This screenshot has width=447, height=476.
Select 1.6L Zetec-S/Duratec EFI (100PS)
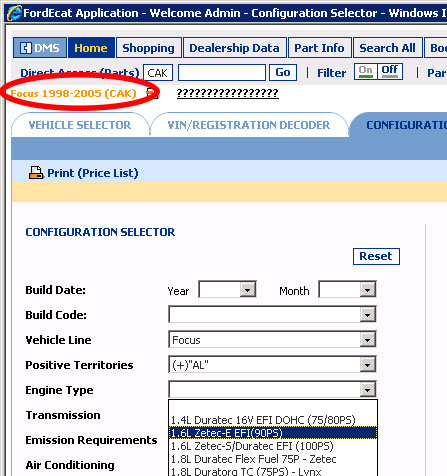pyautogui.click(x=273, y=446)
